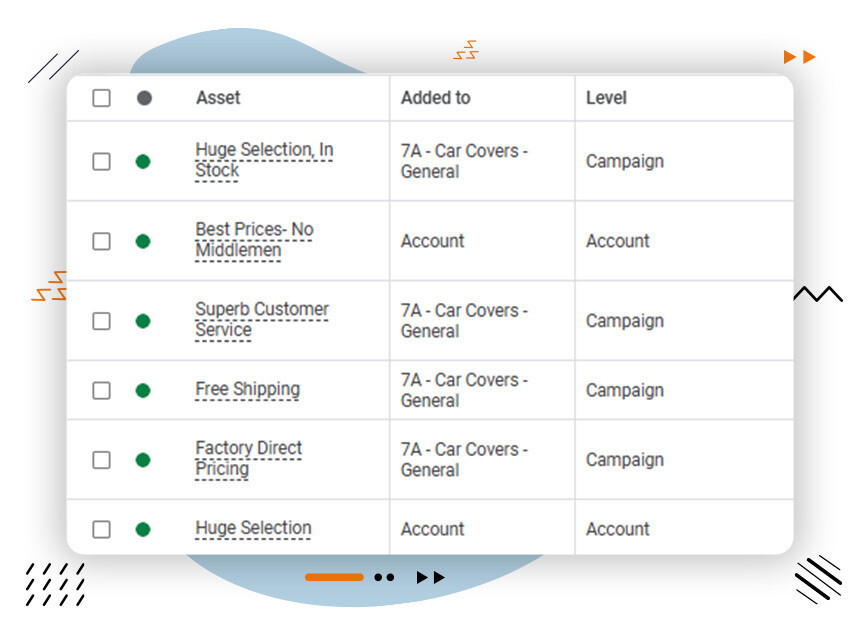Click the green dot beside Superb Customer Service
The width and height of the screenshot is (860, 628).
143,320
